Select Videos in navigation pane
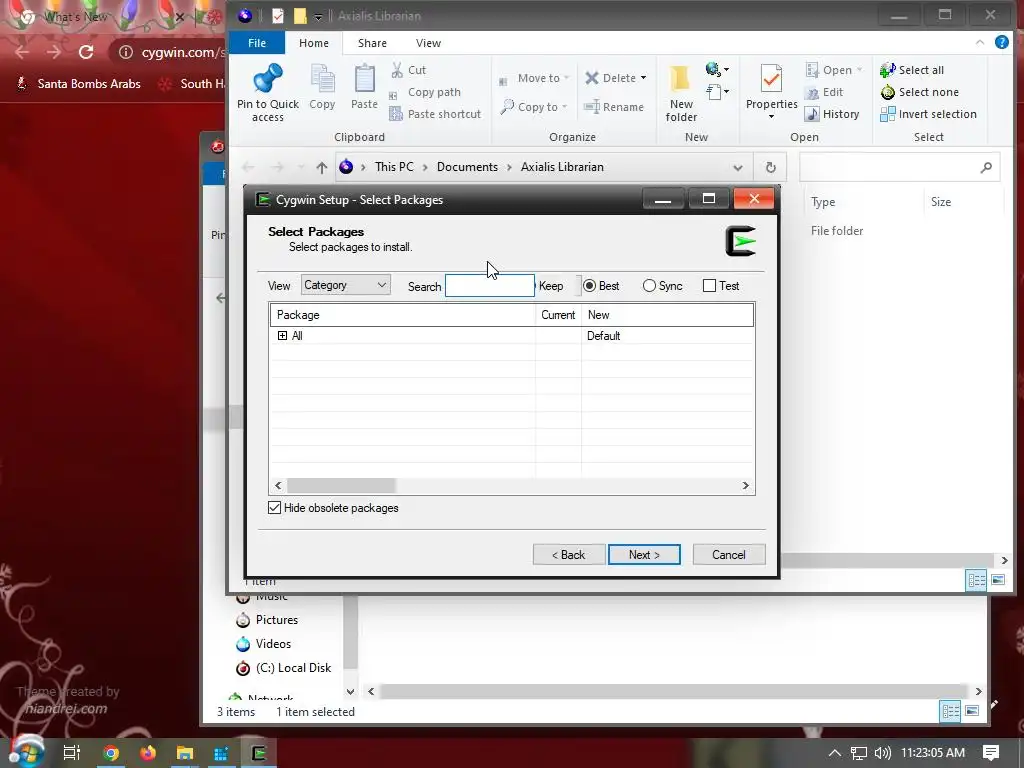Image resolution: width=1024 pixels, height=768 pixels. click(x=264, y=644)
